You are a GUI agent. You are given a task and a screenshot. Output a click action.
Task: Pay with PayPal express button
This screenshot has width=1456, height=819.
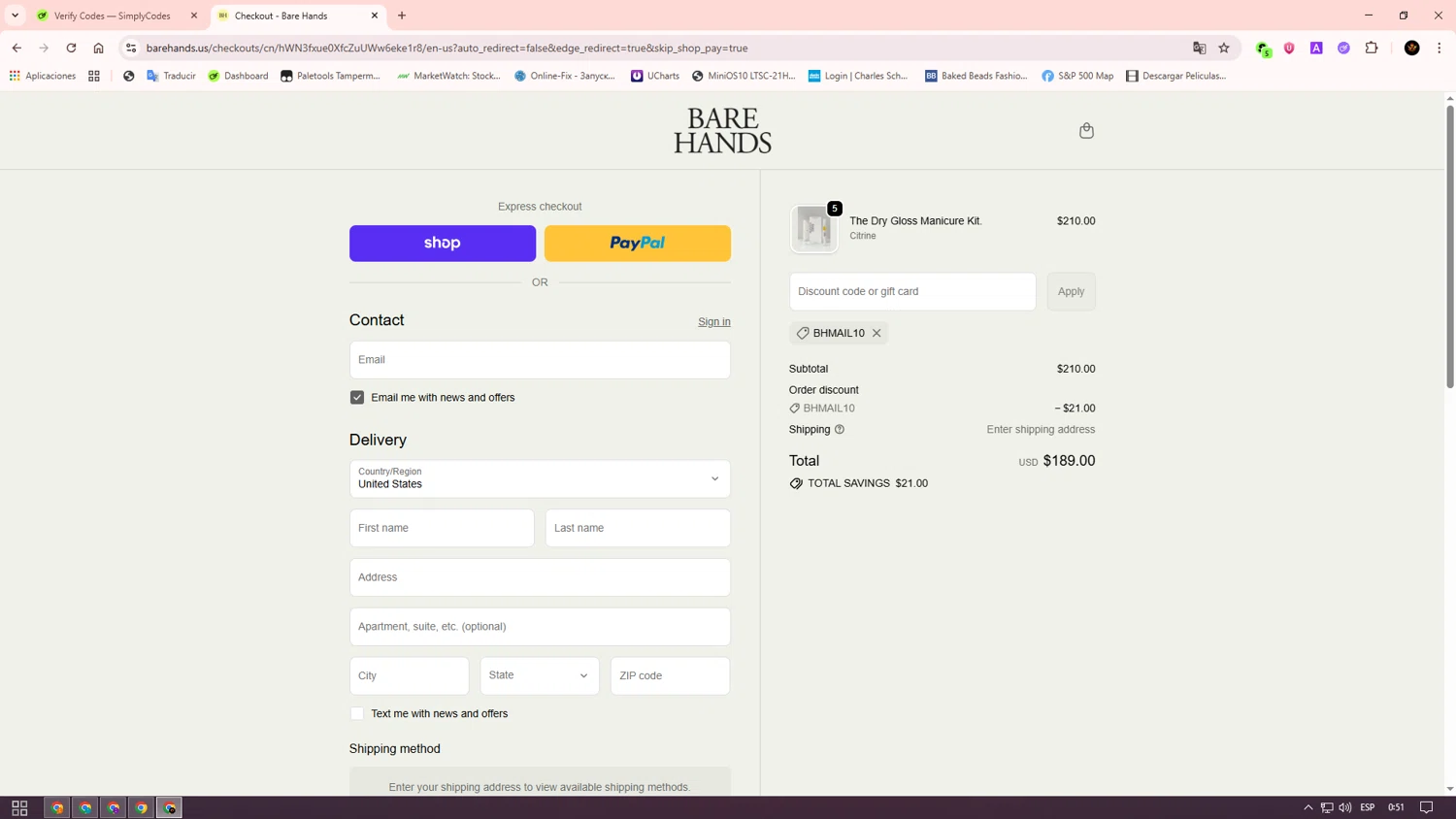tap(638, 244)
